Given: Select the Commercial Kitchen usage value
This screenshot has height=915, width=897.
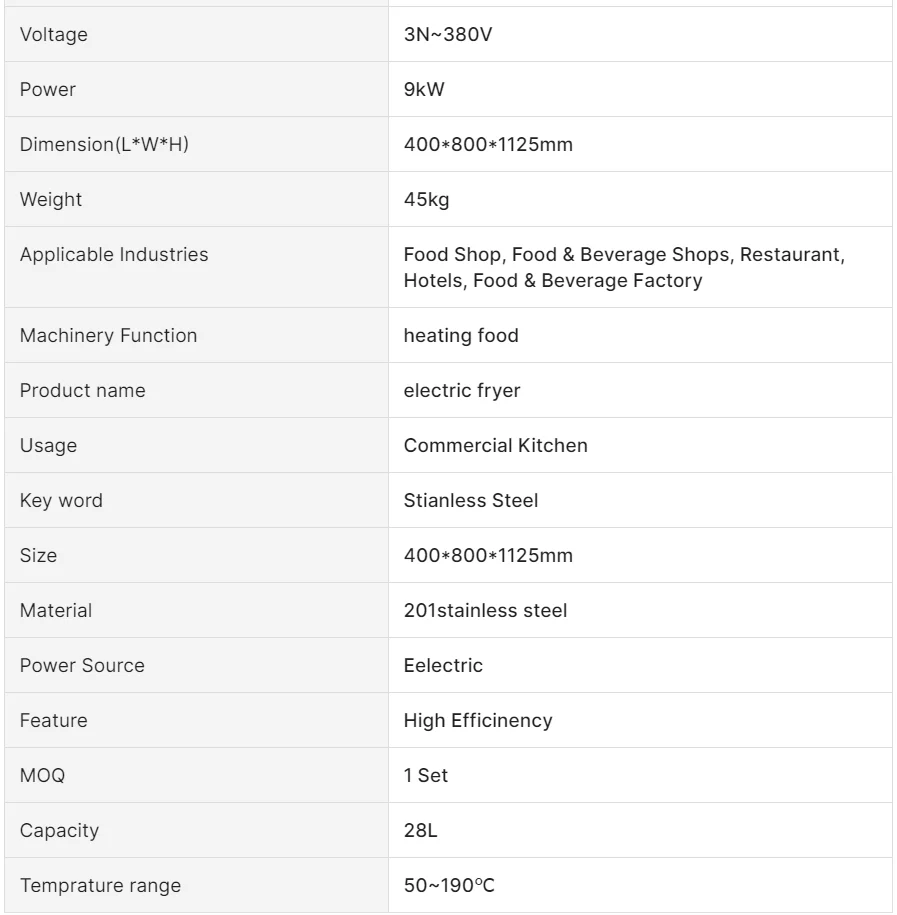Looking at the screenshot, I should [x=496, y=446].
